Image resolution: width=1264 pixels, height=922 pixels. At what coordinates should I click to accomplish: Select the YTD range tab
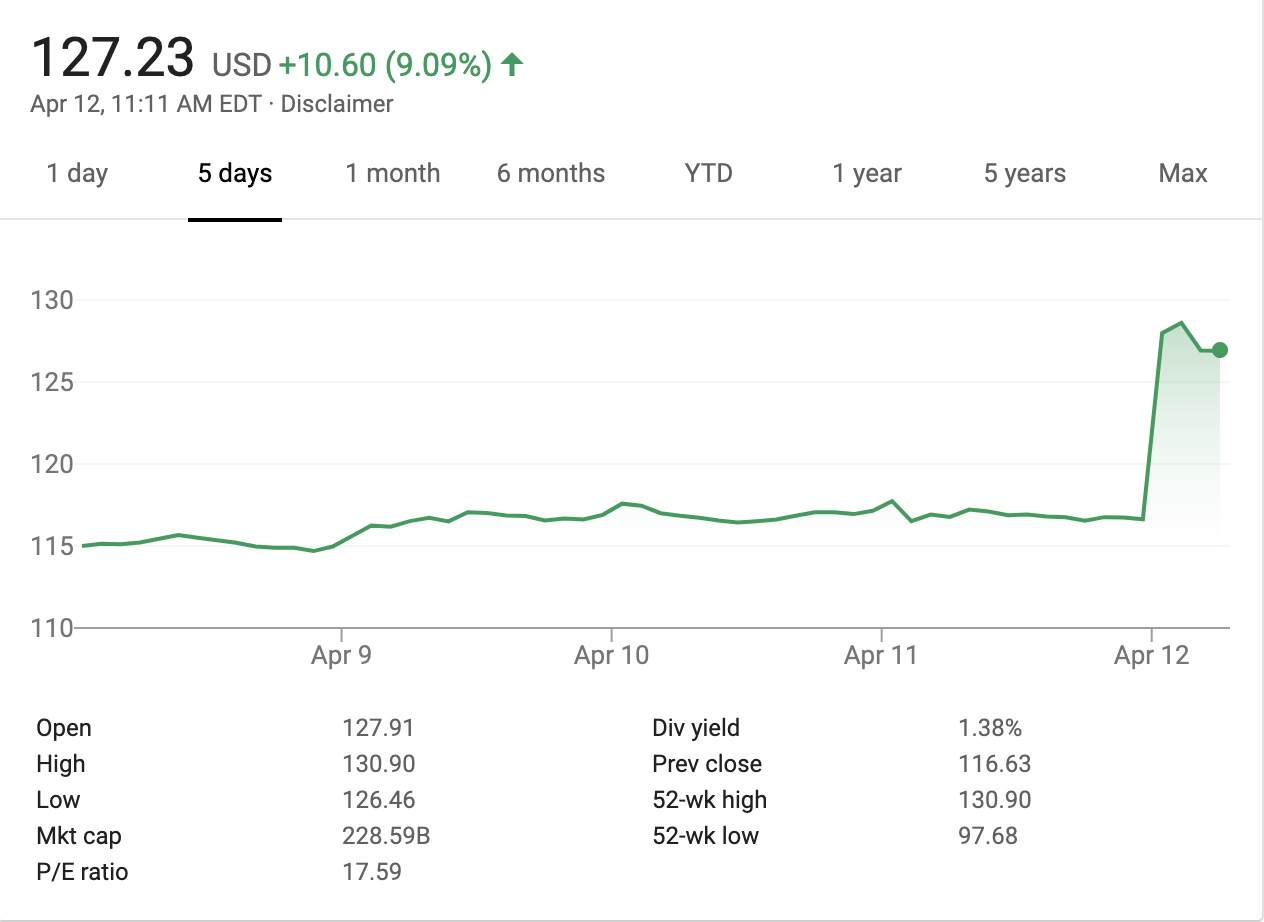(709, 174)
